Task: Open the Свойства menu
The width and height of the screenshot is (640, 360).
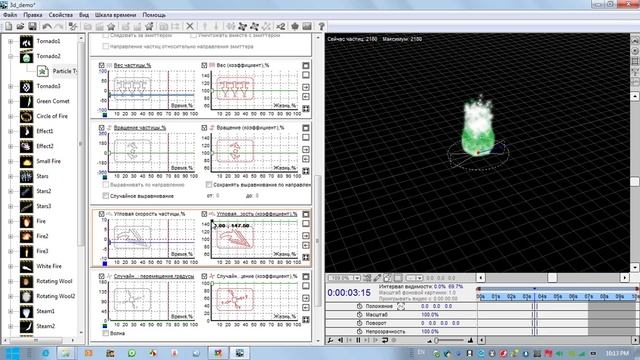Action: 61,15
